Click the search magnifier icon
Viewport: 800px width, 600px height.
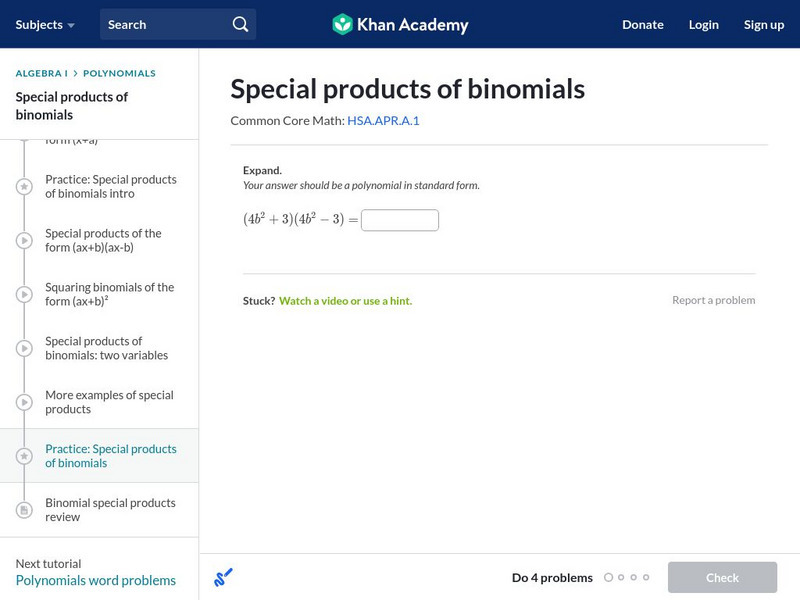240,24
